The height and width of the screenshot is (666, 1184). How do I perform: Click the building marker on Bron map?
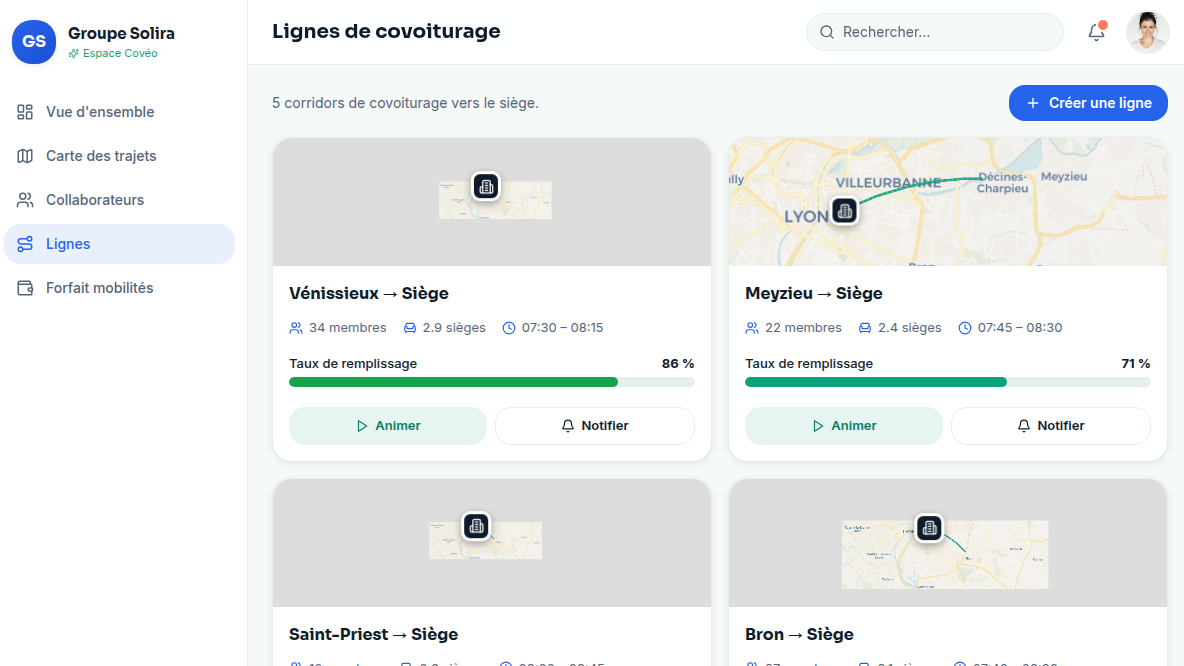[930, 528]
